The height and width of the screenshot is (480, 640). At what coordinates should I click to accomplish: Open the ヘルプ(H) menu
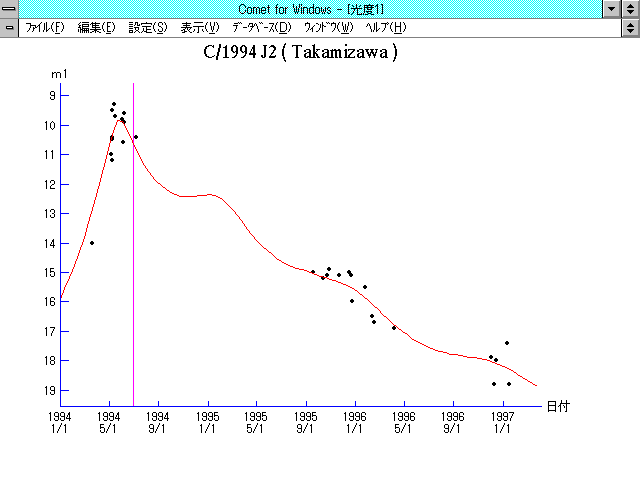[x=386, y=27]
